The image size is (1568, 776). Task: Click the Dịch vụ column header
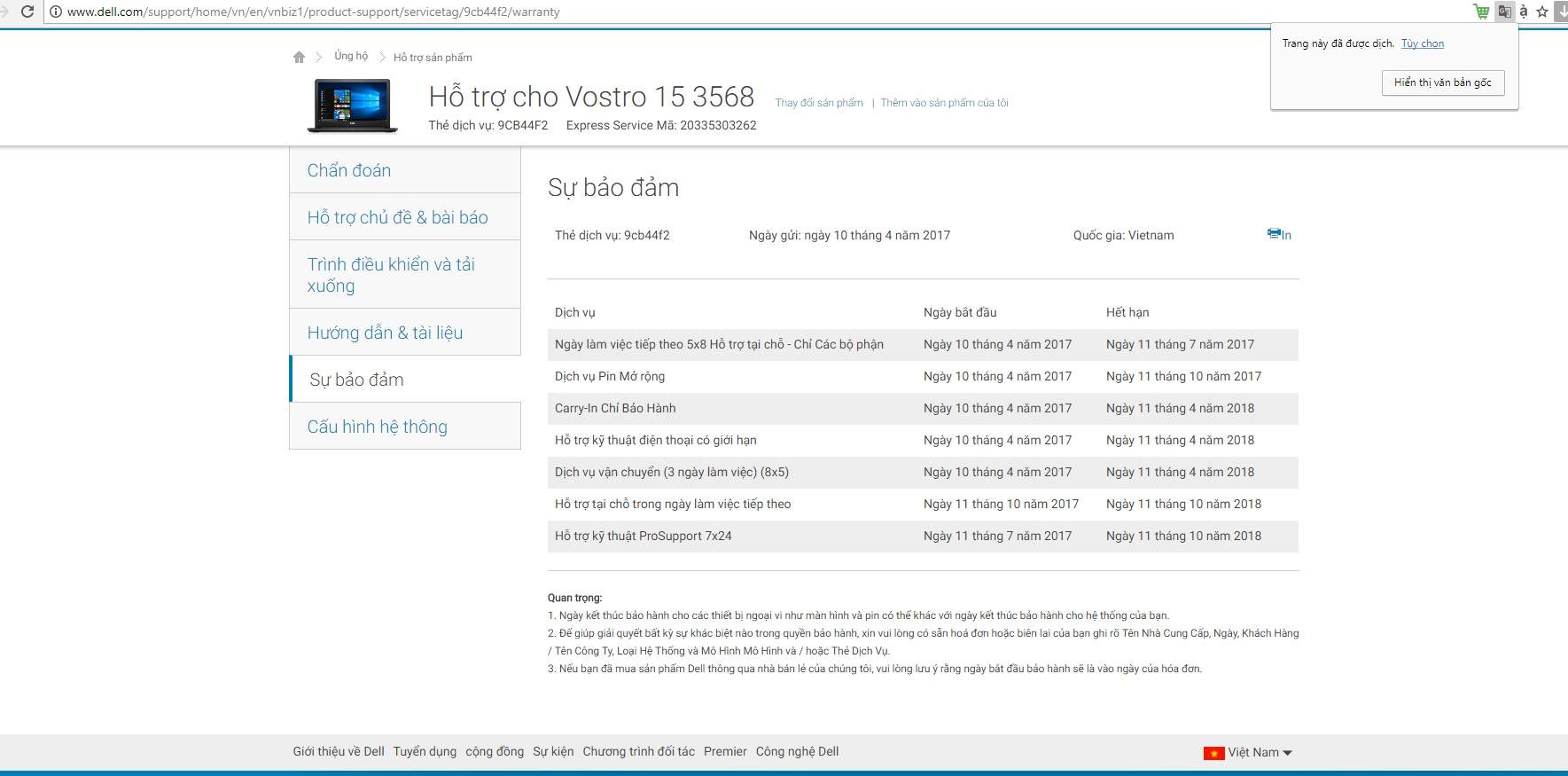(575, 312)
